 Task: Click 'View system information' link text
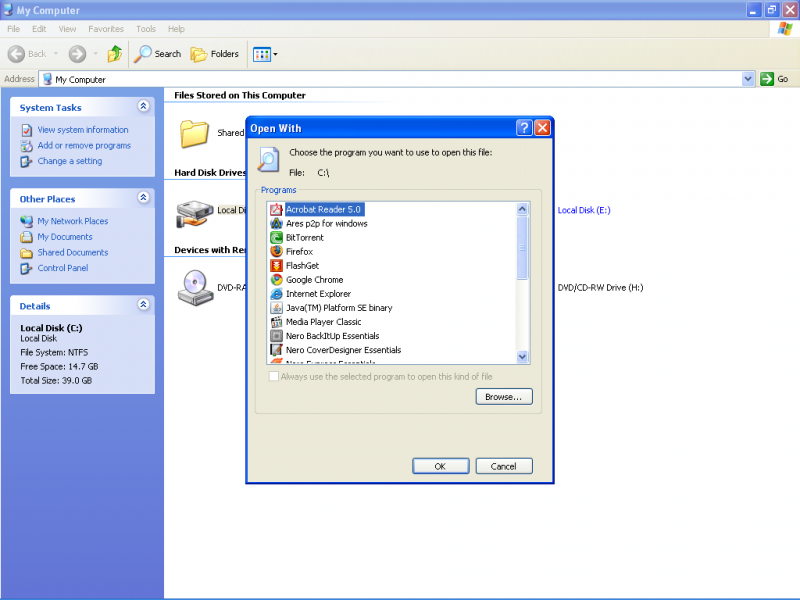tap(83, 130)
